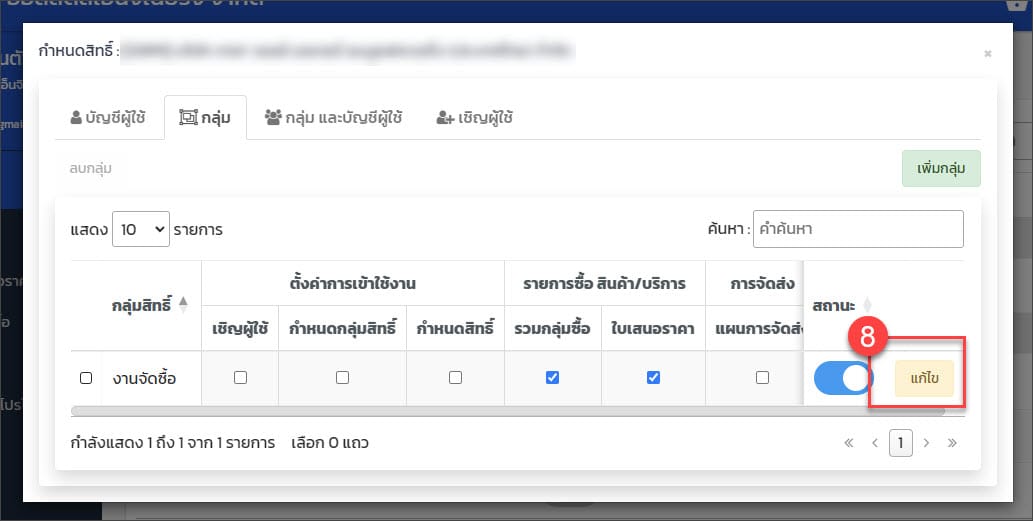Uncheck ใบเสนอราคา permission checkbox
This screenshot has height=521, width=1033.
click(x=653, y=378)
